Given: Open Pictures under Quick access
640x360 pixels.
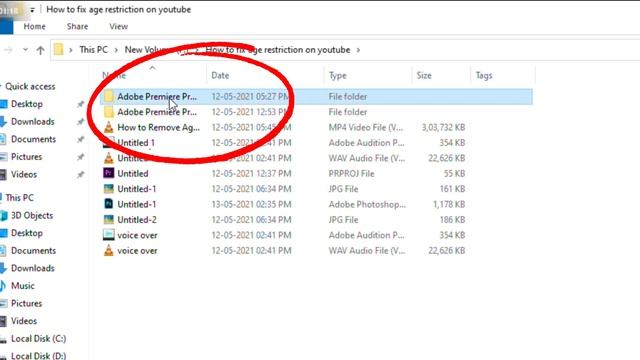Looking at the screenshot, I should pos(27,157).
